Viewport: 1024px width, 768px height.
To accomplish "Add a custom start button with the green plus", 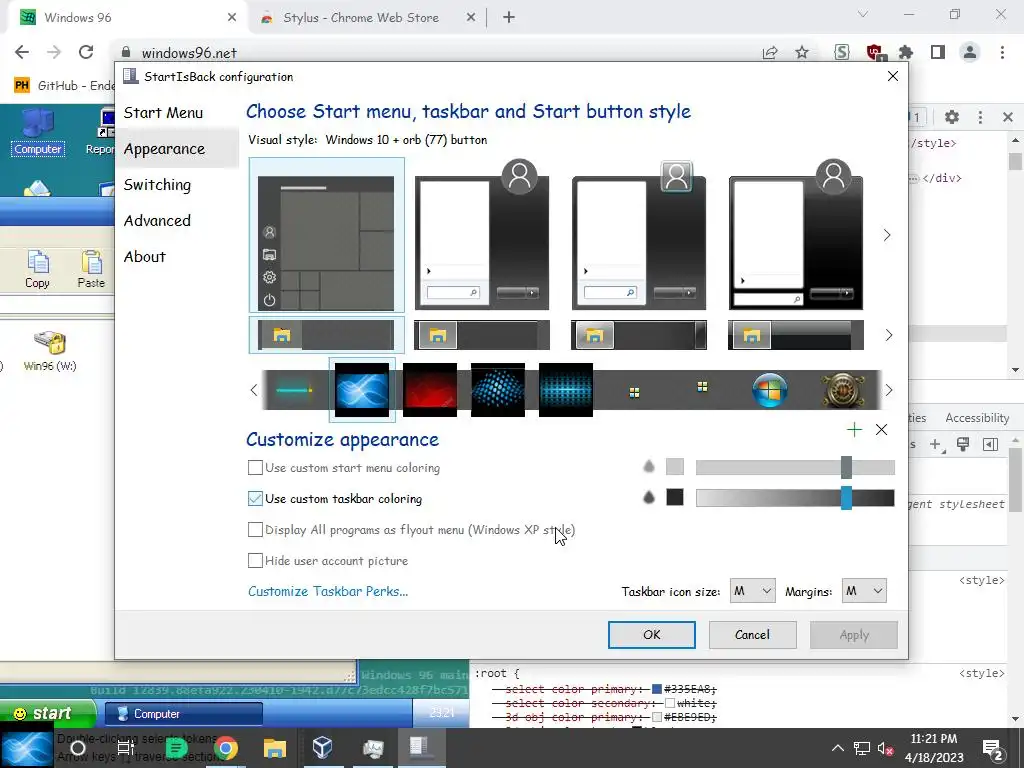I will 854,429.
